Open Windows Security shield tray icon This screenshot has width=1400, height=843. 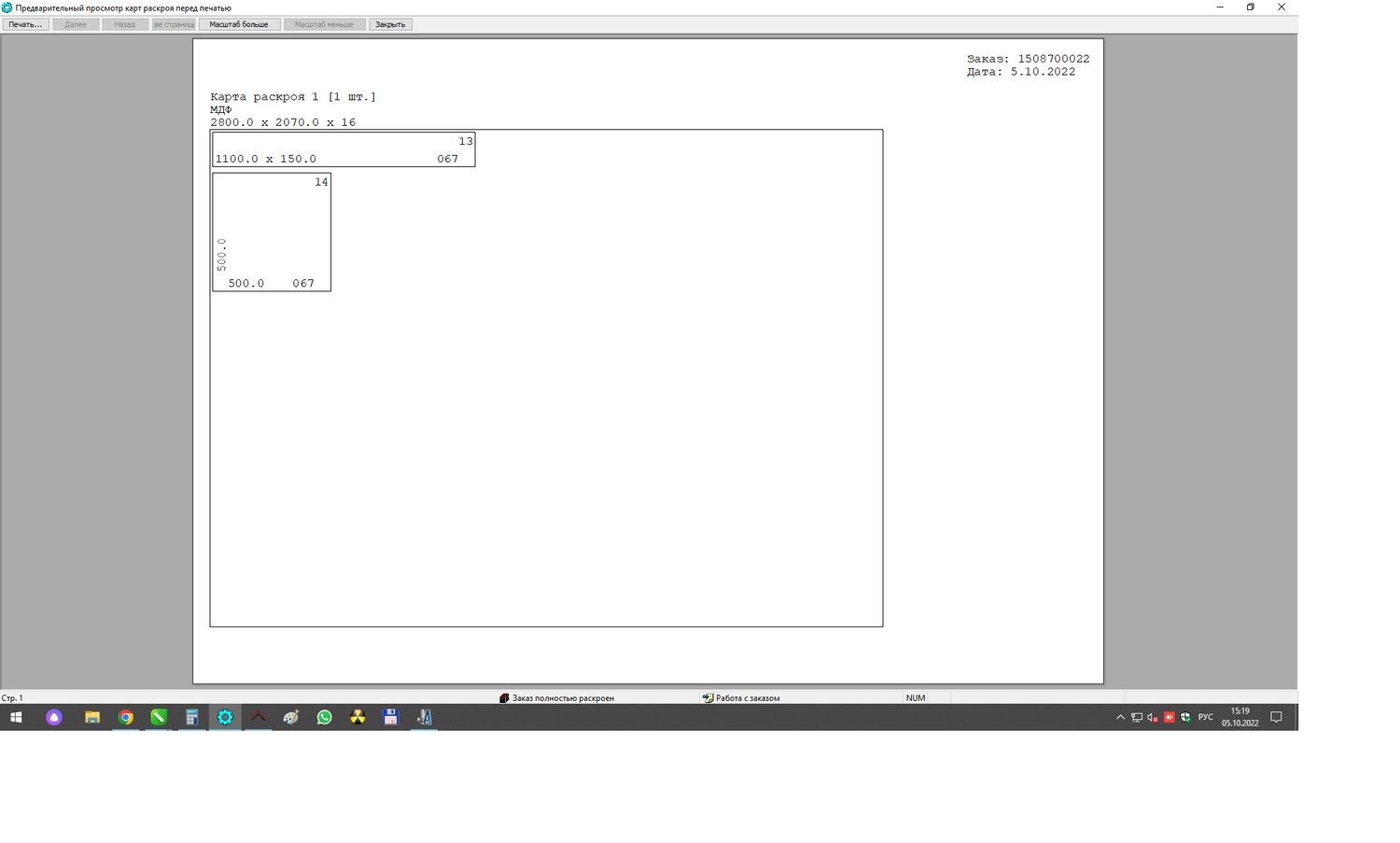(x=1185, y=717)
